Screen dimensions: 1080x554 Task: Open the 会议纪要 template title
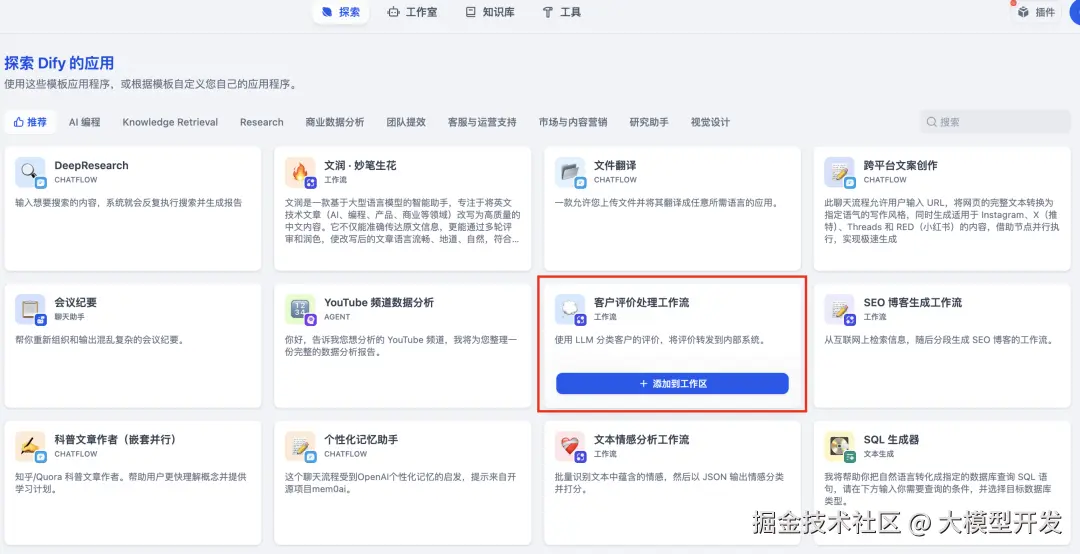point(76,302)
